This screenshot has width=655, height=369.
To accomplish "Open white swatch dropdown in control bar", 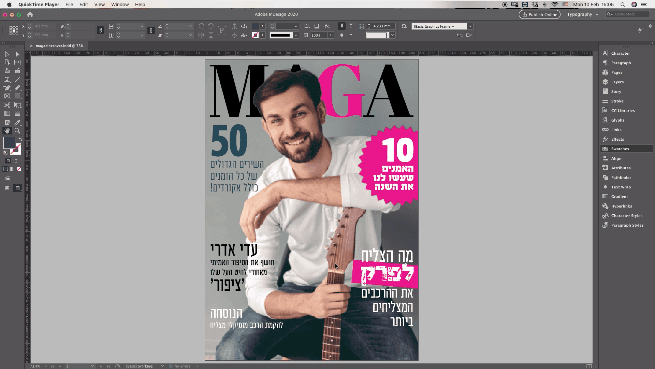I will point(392,36).
